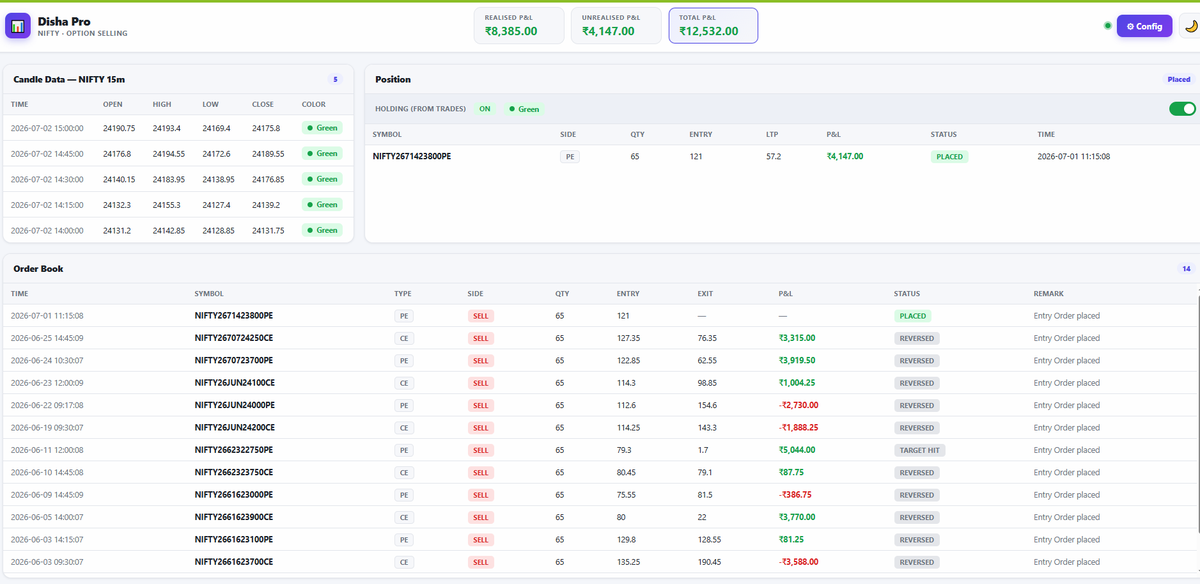This screenshot has height=584, width=1200.
Task: Click Green badge for 14:45:00 candle
Action: click(322, 154)
